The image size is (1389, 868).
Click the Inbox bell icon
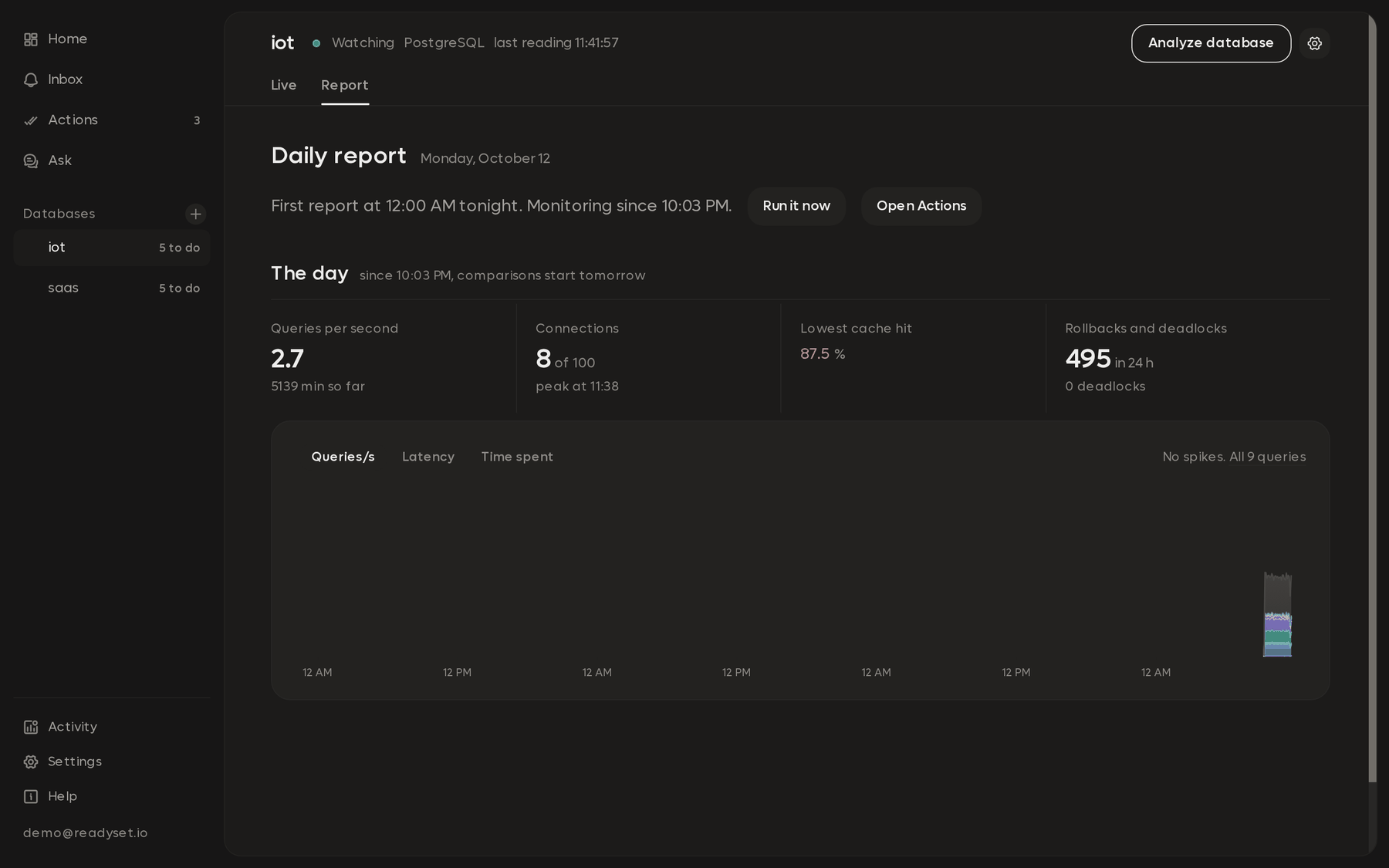point(31,79)
